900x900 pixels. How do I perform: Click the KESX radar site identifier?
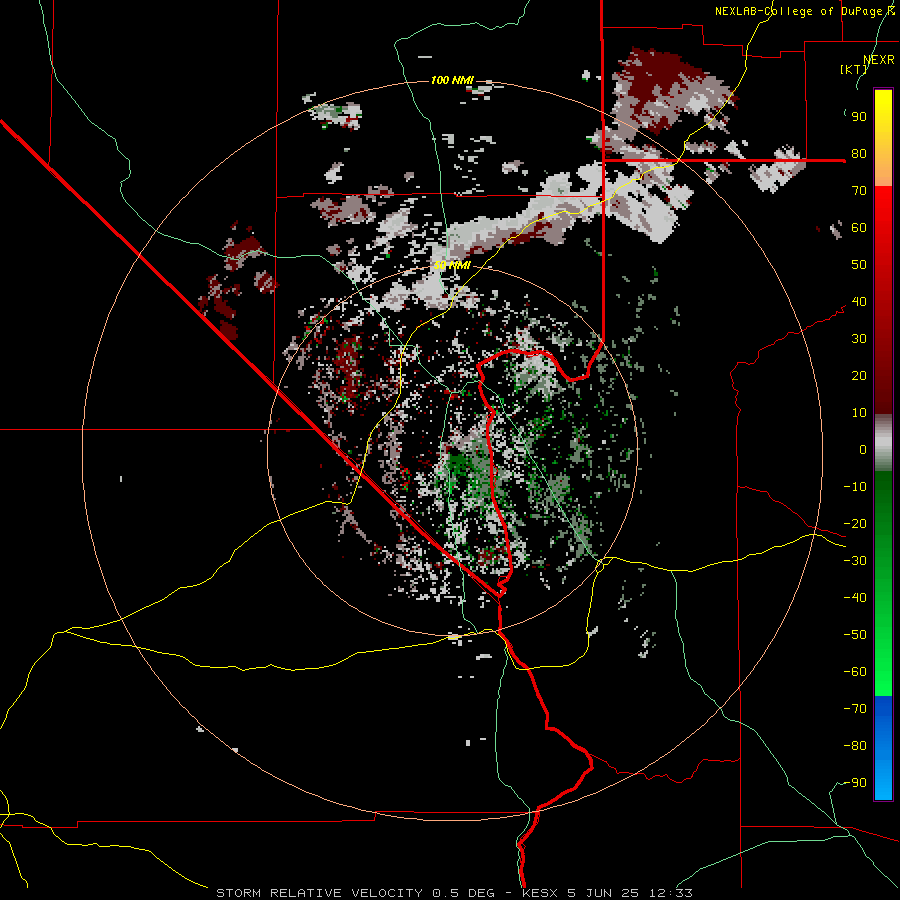click(540, 893)
